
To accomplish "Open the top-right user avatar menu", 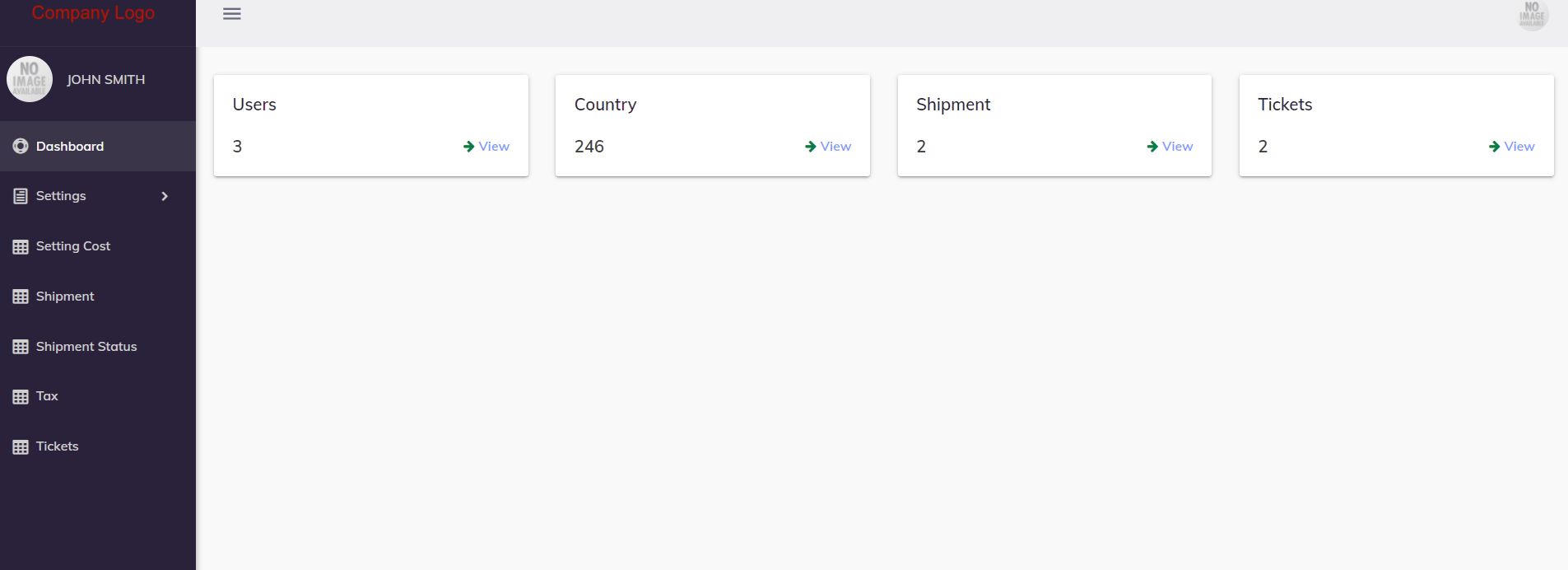I will click(1532, 16).
